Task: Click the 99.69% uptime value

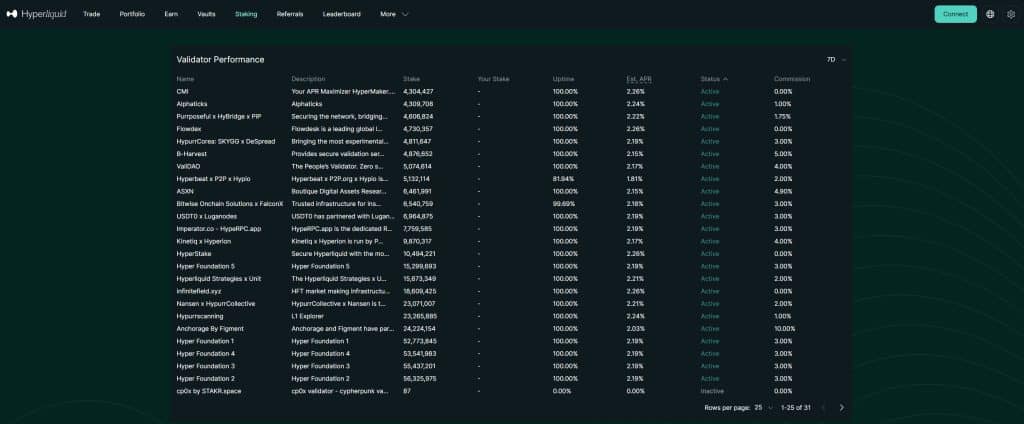Action: pyautogui.click(x=564, y=204)
